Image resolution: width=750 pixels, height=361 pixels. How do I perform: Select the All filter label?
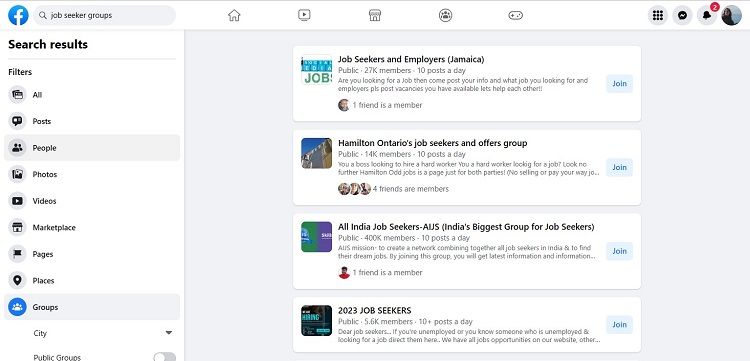point(37,95)
